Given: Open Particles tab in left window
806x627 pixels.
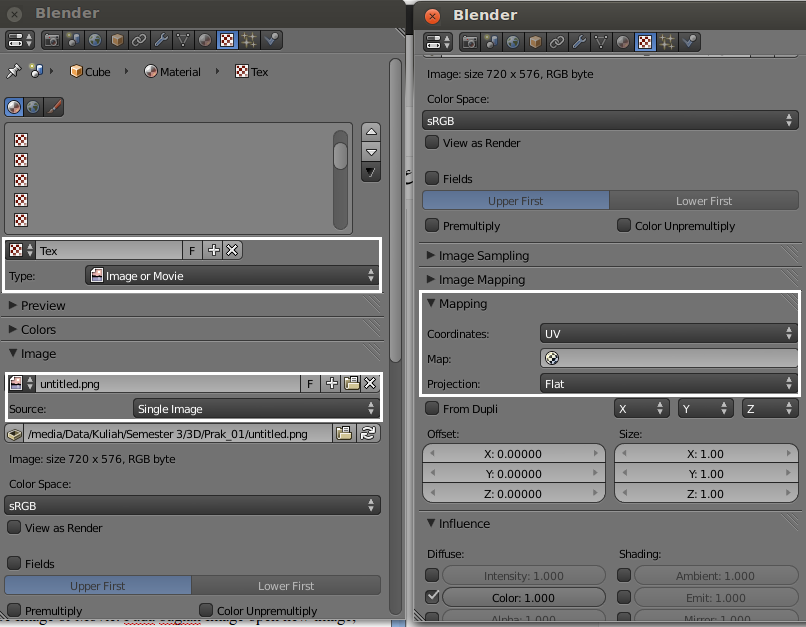Looking at the screenshot, I should tap(249, 40).
